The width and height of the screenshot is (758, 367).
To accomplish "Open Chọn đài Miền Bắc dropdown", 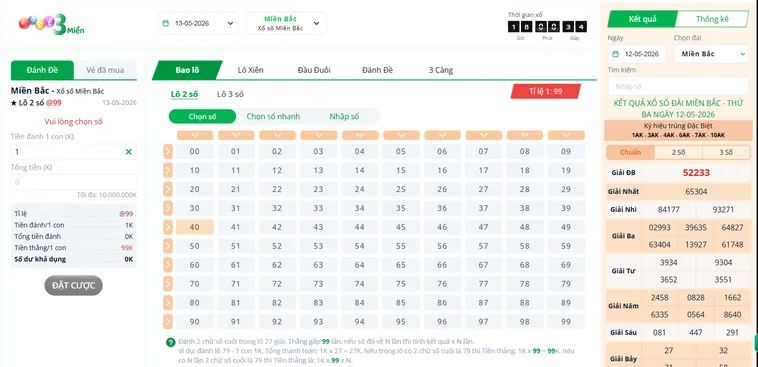I will tap(711, 54).
